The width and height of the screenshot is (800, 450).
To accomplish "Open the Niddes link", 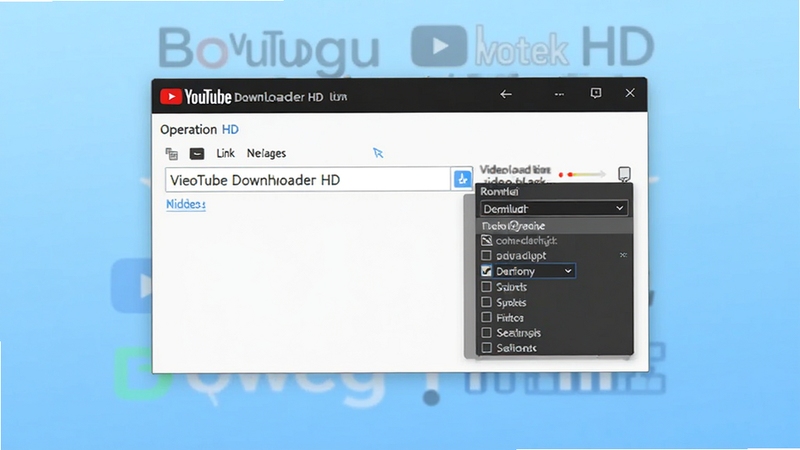I will pyautogui.click(x=186, y=204).
